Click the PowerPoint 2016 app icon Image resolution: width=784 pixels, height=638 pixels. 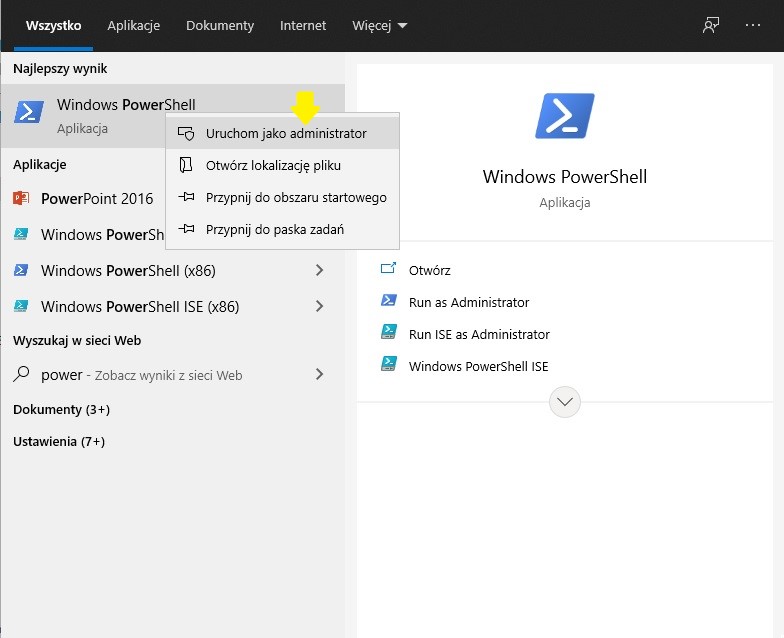click(21, 198)
